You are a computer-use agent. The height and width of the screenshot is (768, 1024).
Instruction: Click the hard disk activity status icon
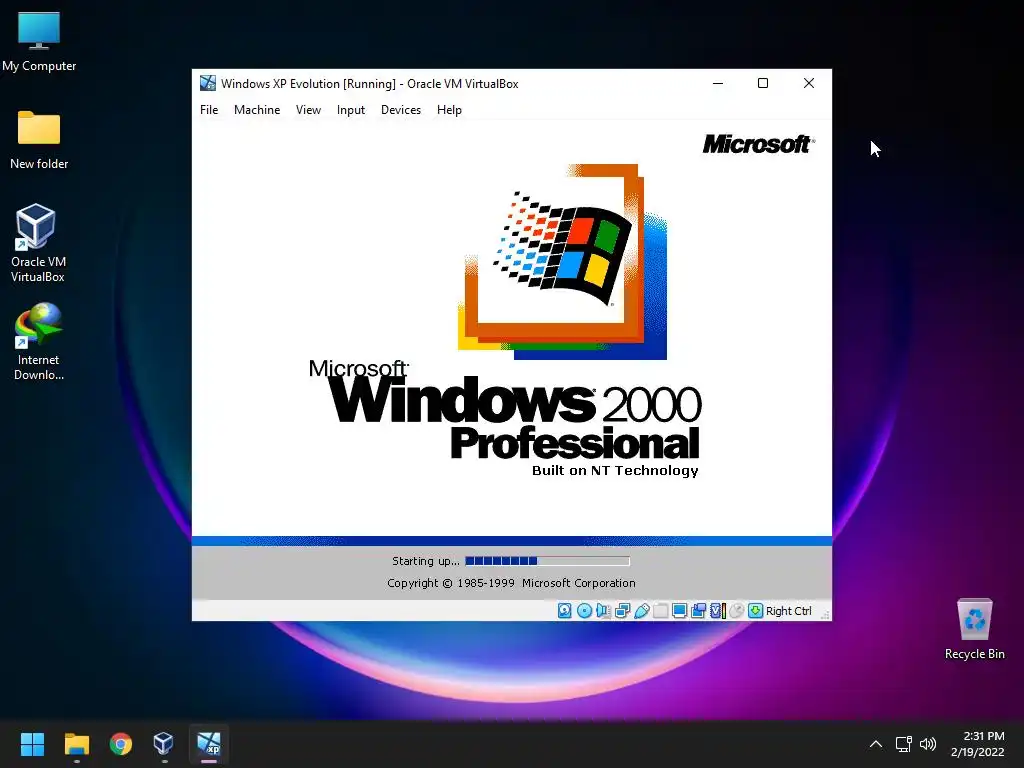[565, 611]
